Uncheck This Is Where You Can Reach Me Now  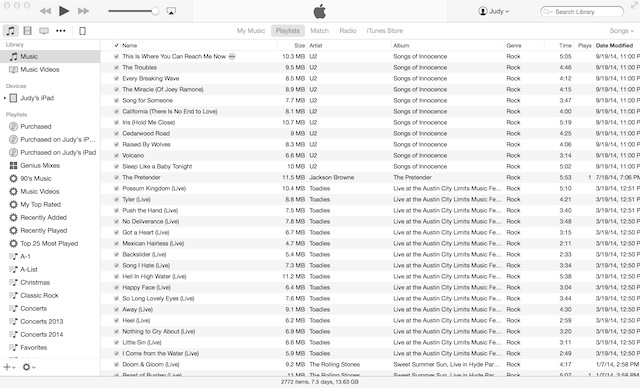coord(116,56)
